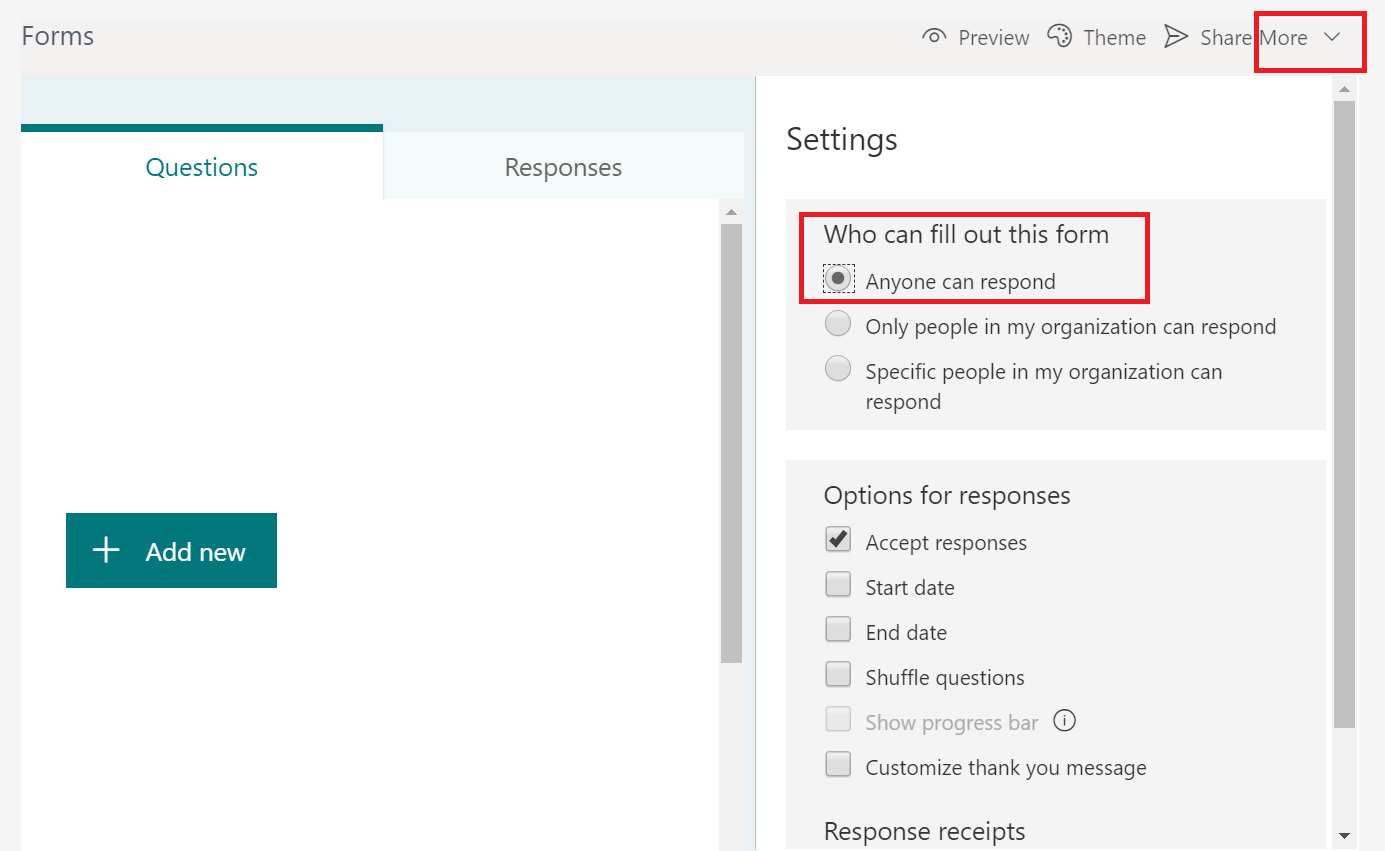Click the plus icon on Add new

tap(105, 550)
